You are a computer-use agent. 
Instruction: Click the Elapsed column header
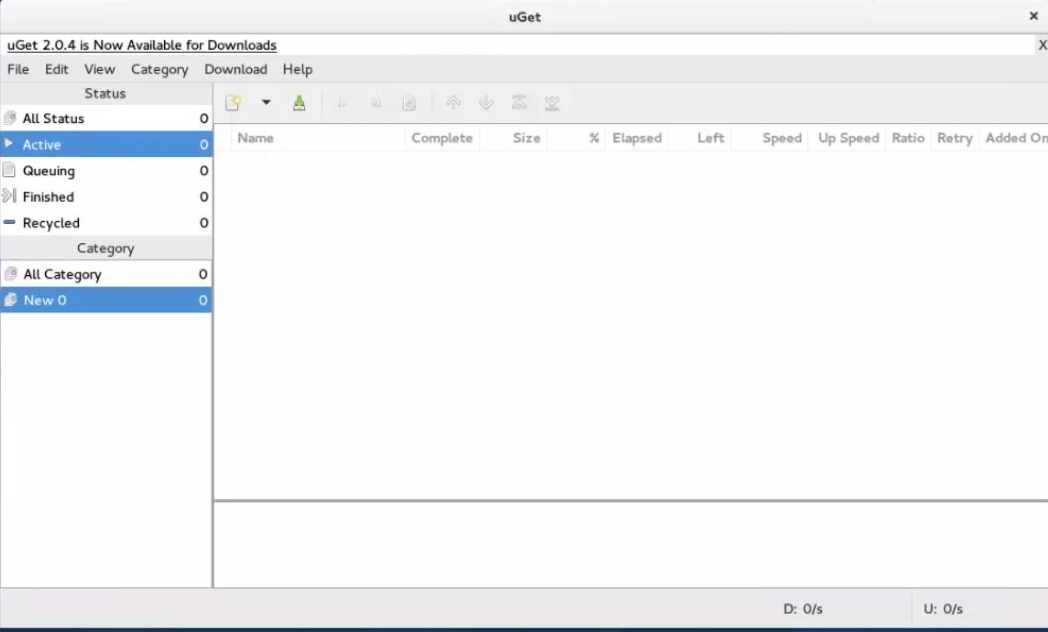point(637,138)
